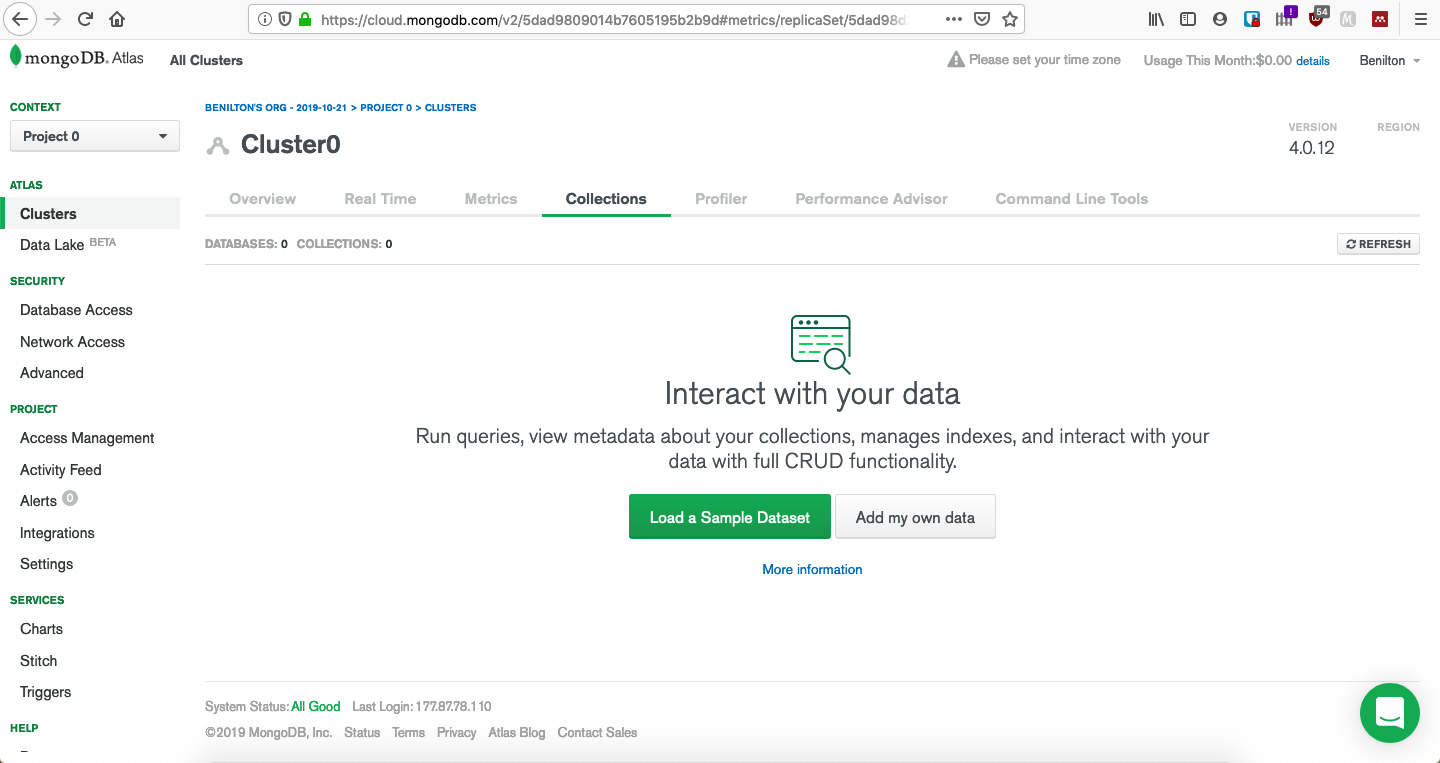The height and width of the screenshot is (763, 1440).
Task: Open Database Access in the sidebar
Action: pyautogui.click(x=76, y=310)
